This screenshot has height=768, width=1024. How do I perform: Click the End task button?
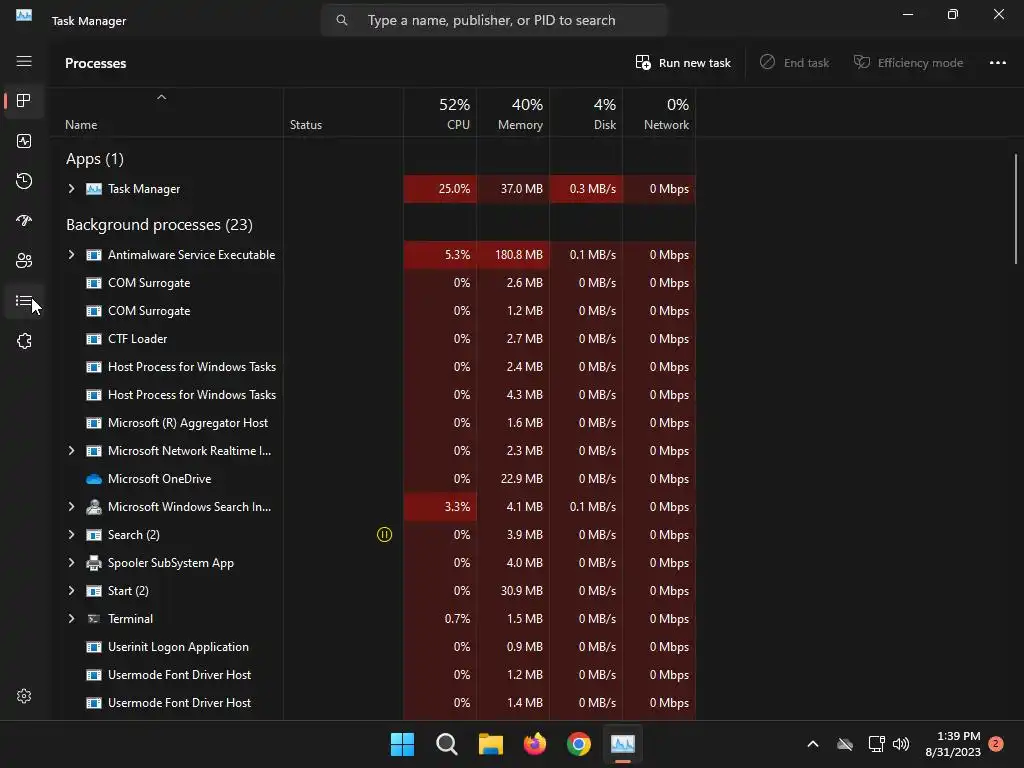coord(794,63)
